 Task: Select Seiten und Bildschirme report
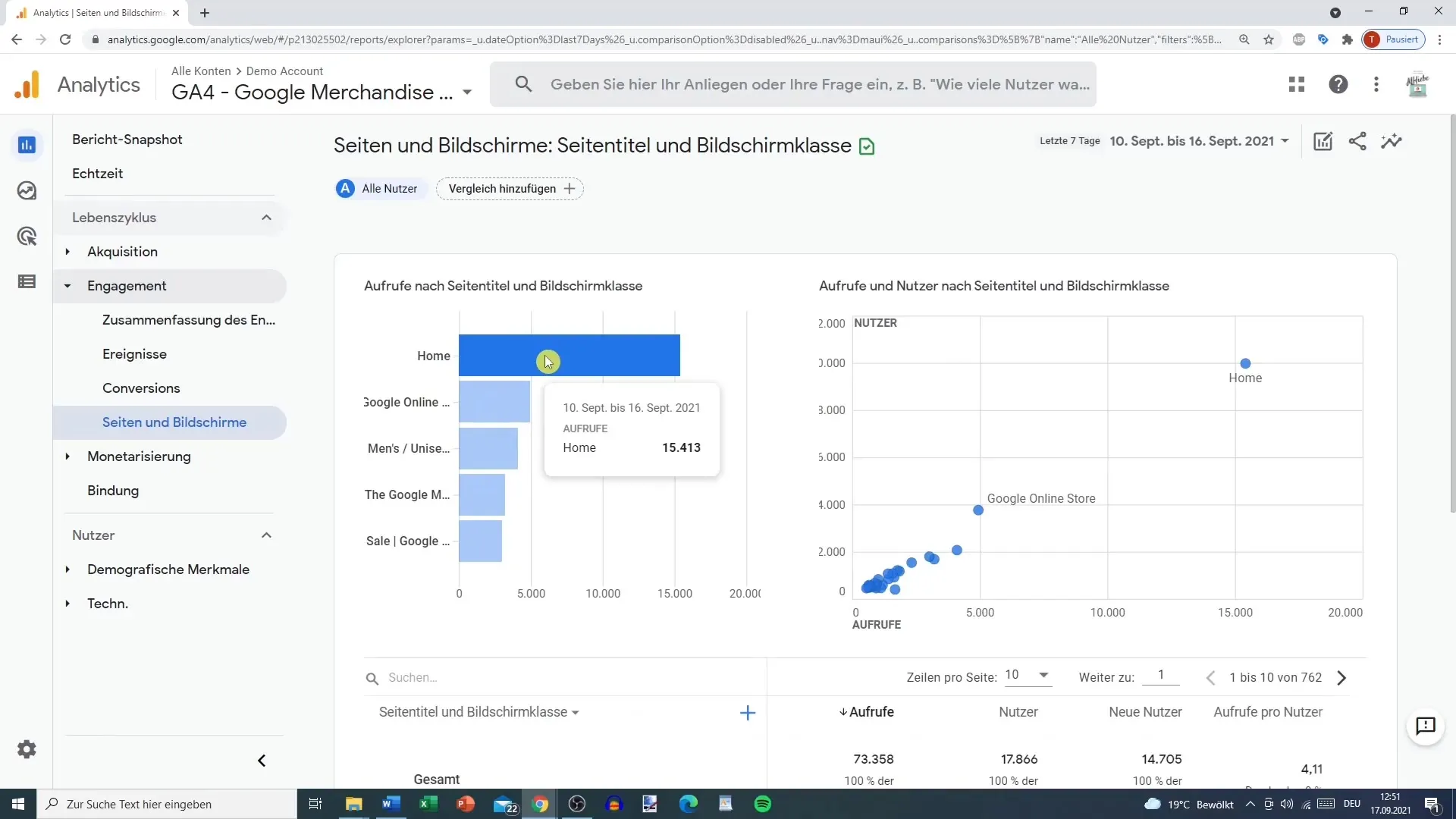pyautogui.click(x=174, y=422)
